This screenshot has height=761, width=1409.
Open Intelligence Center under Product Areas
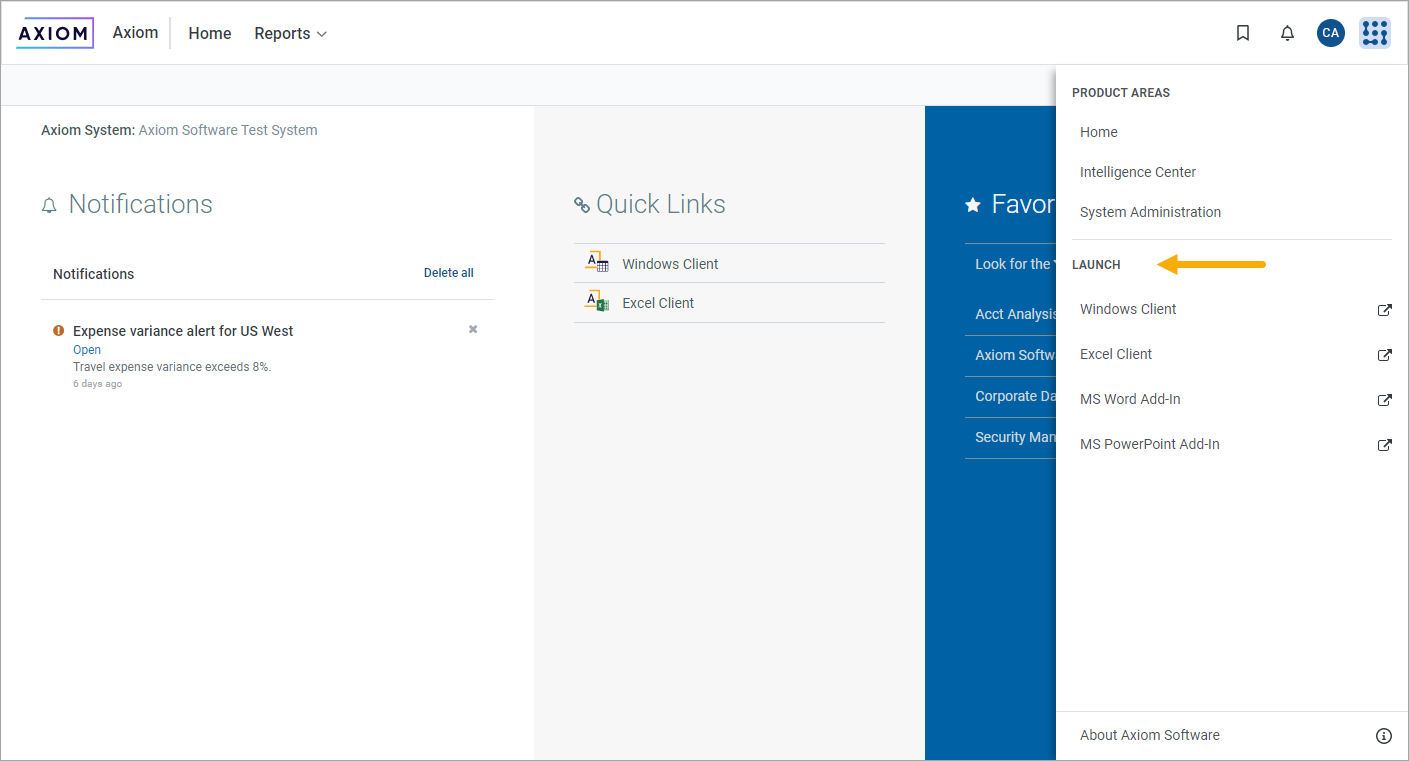pyautogui.click(x=1137, y=172)
